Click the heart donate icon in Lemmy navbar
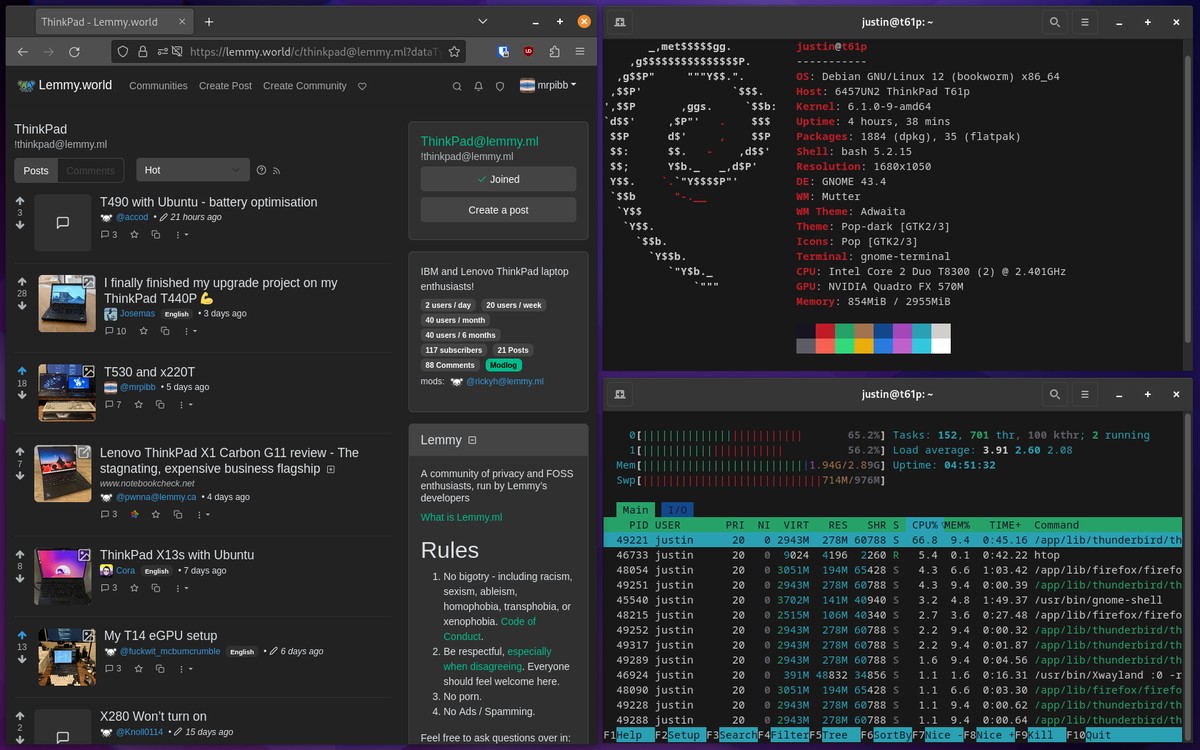Viewport: 1200px width, 750px height. tap(362, 86)
